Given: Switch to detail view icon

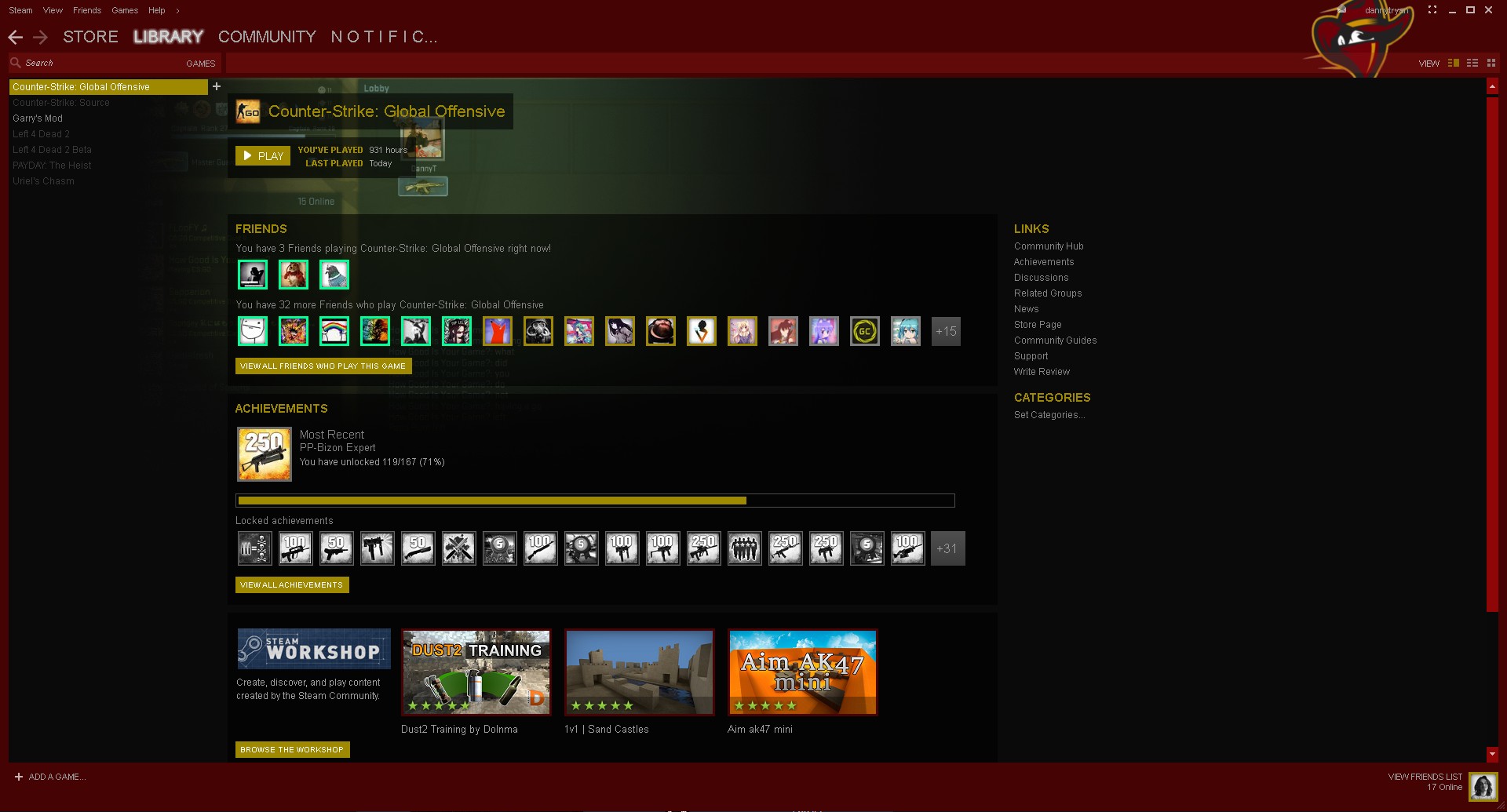Looking at the screenshot, I should (x=1454, y=63).
